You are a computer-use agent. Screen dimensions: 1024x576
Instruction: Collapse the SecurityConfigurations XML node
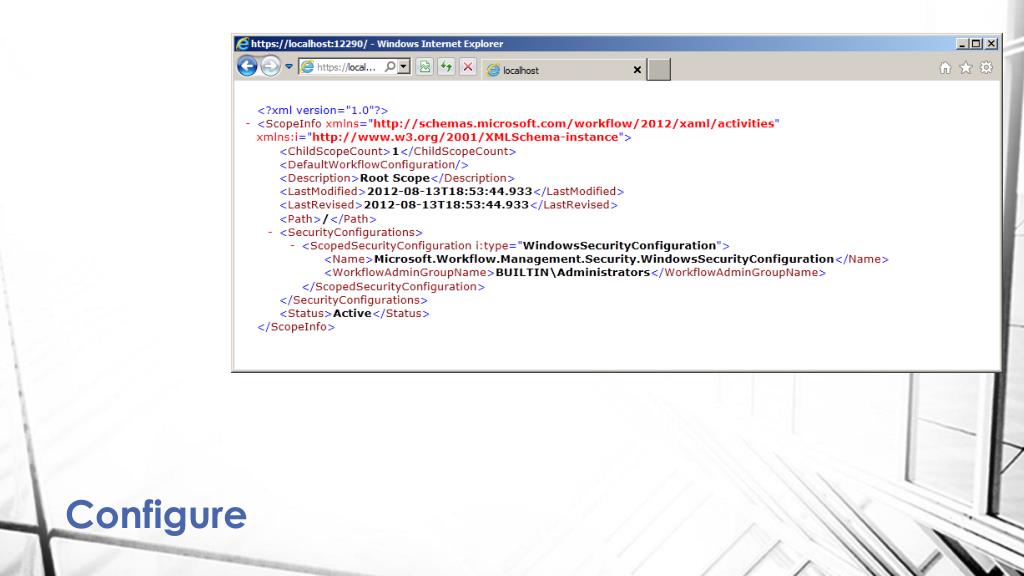pyautogui.click(x=270, y=232)
